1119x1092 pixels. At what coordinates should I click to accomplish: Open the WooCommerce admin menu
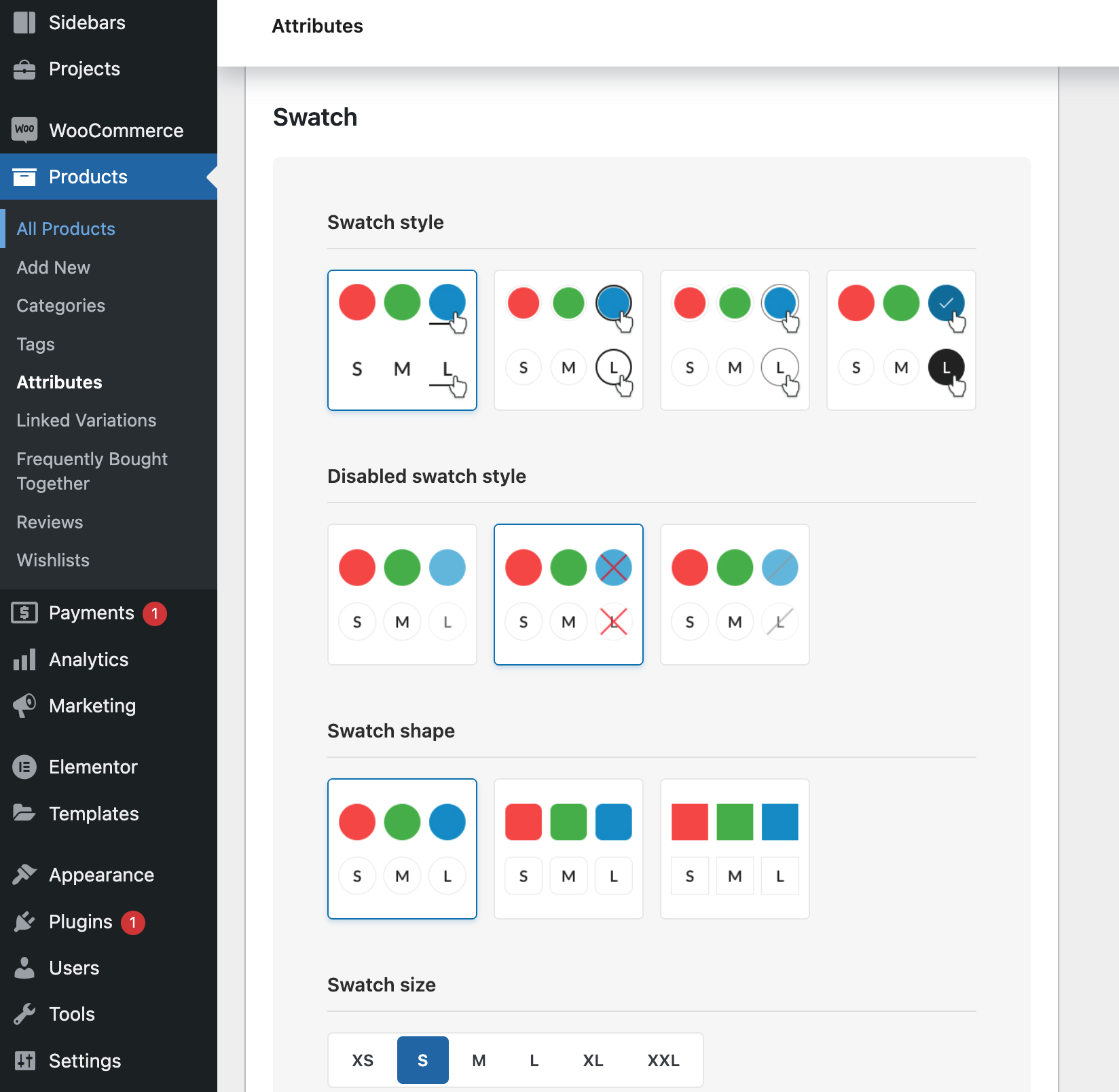[109, 130]
